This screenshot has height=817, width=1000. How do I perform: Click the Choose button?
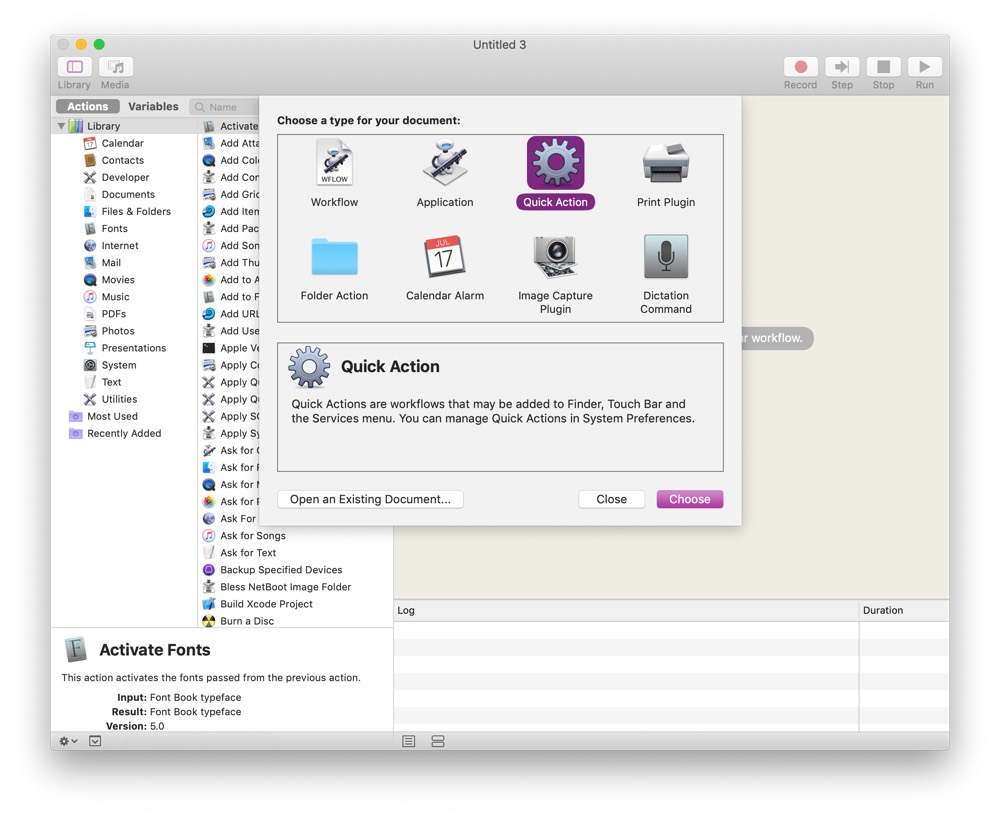(689, 499)
